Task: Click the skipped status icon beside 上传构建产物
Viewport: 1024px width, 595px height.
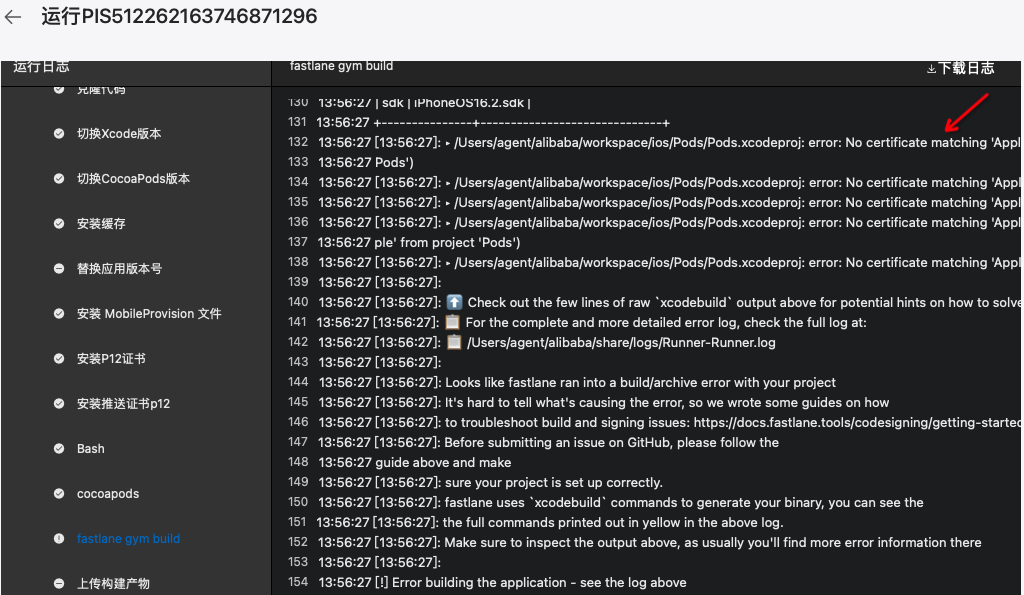Action: coord(59,584)
